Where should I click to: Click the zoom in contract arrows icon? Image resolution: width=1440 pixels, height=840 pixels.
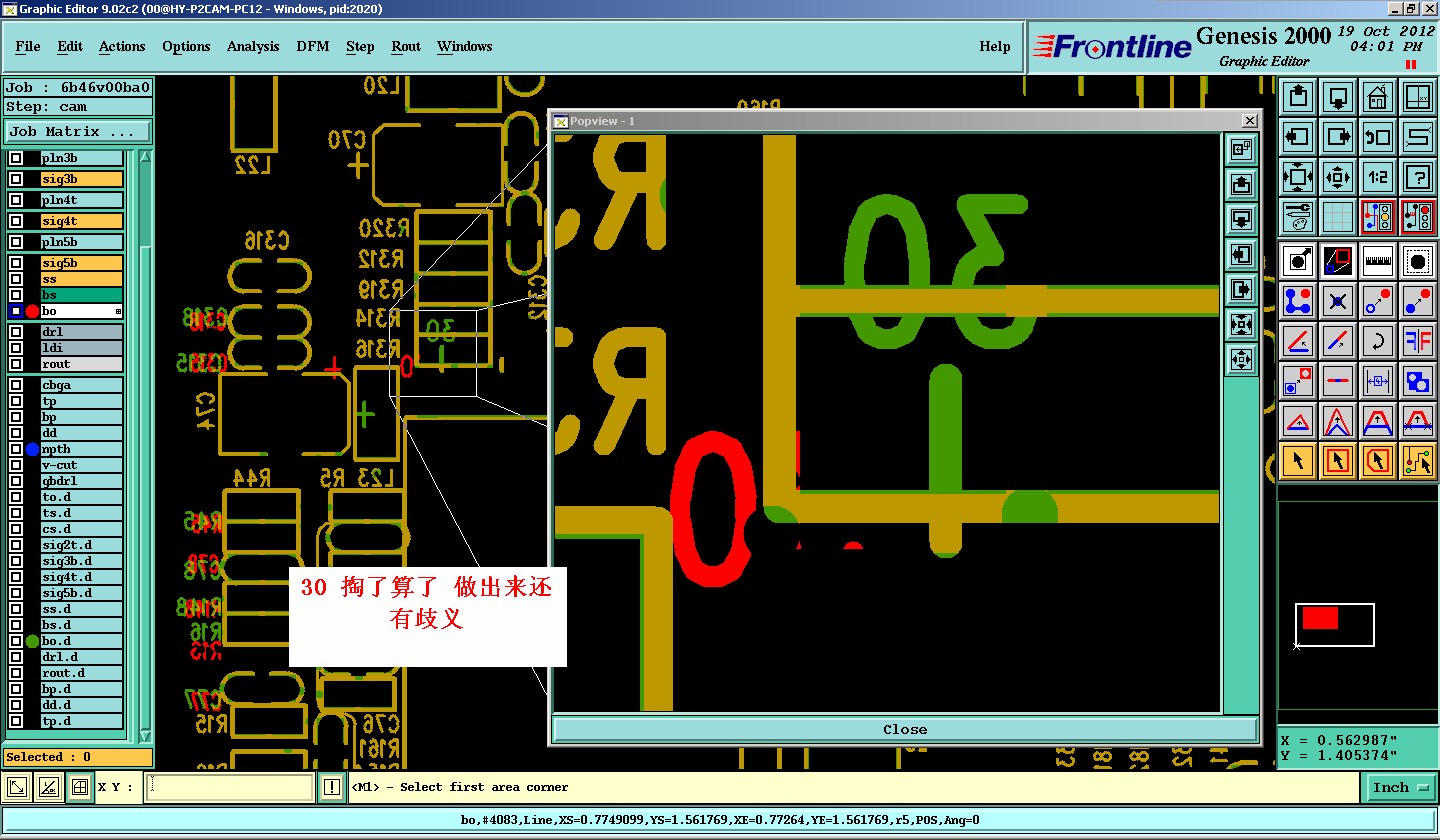(x=1338, y=177)
